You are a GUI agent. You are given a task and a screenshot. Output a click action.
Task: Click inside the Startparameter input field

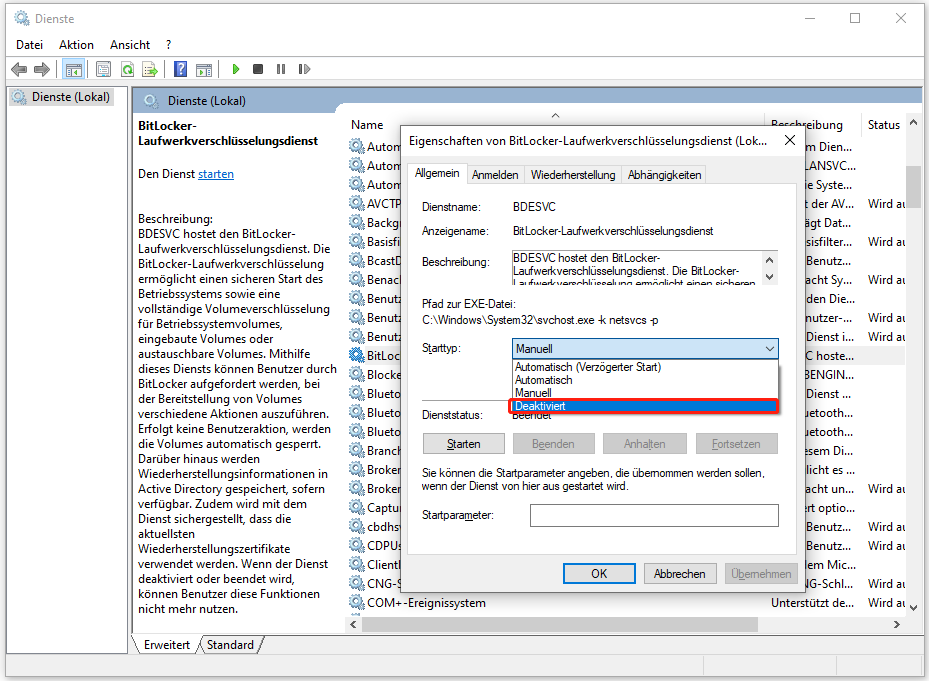pos(653,515)
